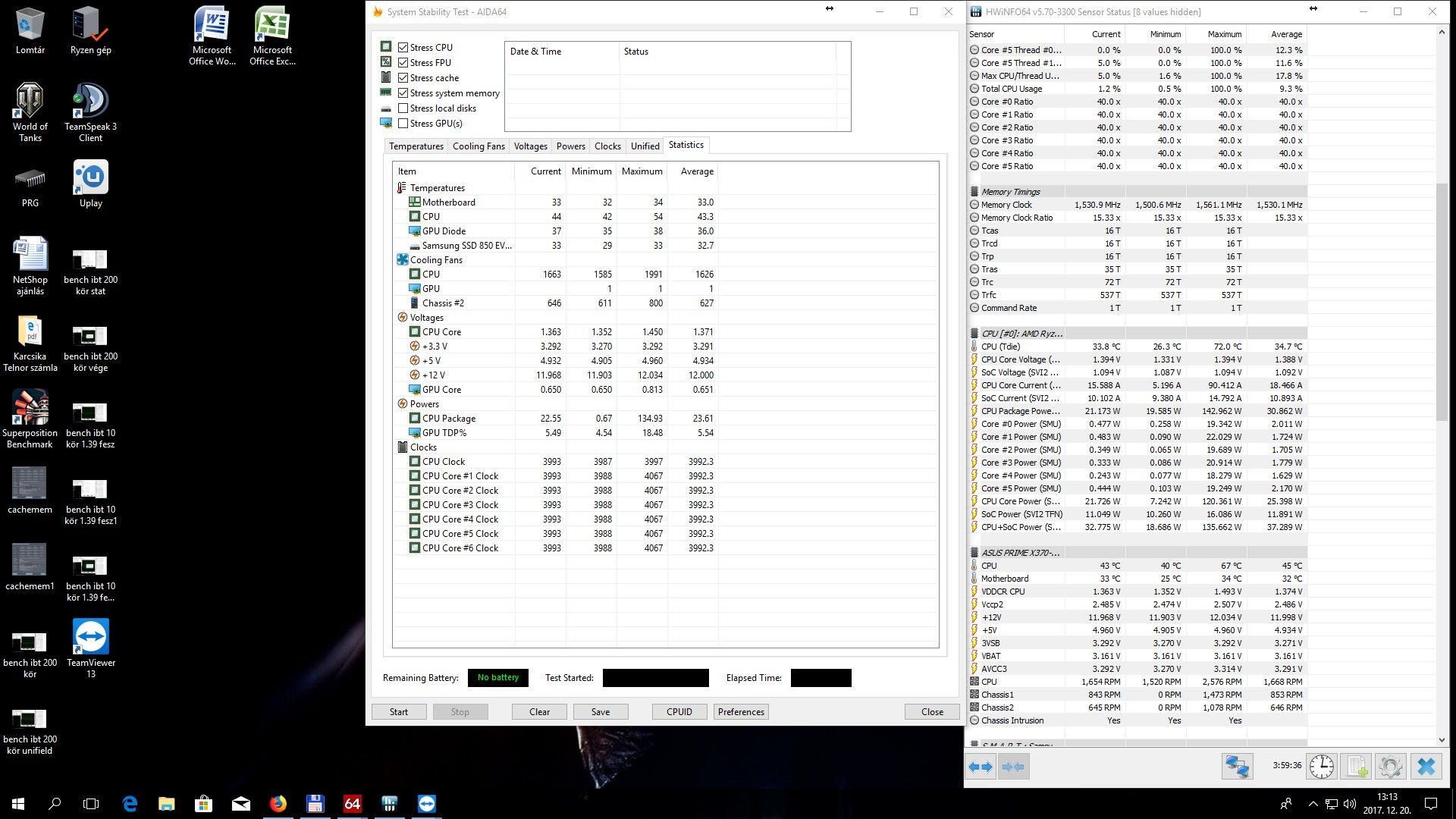This screenshot has height=819, width=1456.
Task: Open the NetShop ajánlás document
Action: (30, 265)
